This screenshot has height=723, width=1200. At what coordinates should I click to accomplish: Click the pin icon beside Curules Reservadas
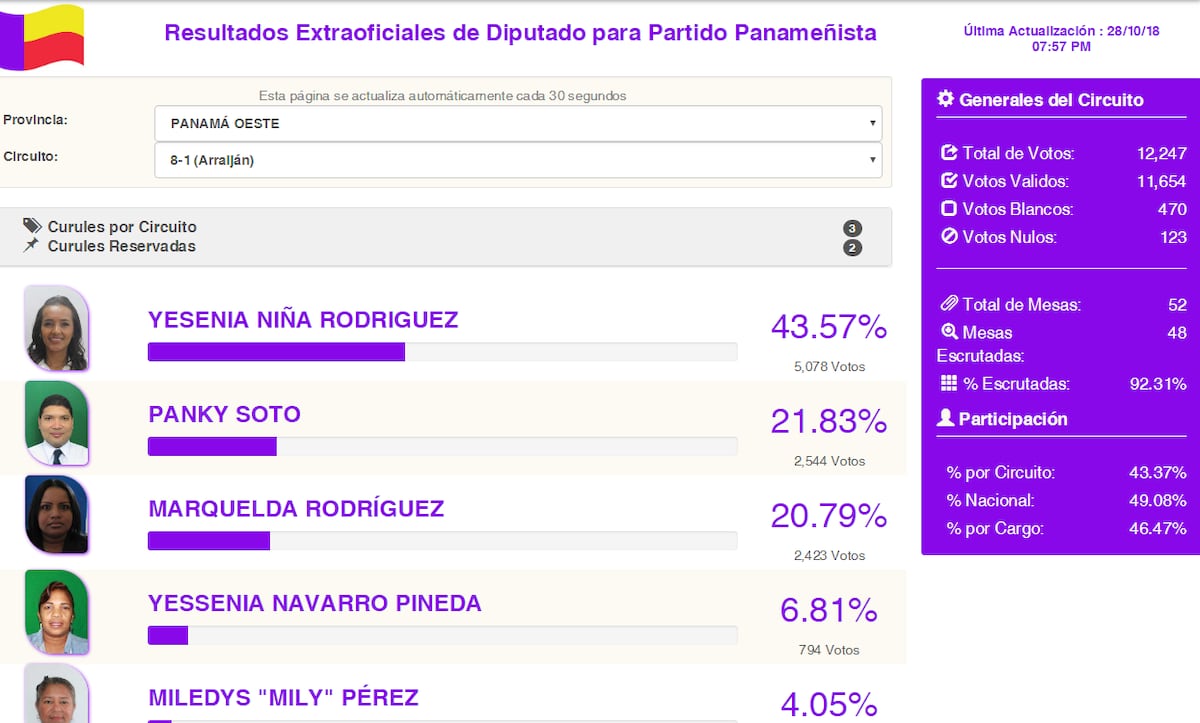32,245
